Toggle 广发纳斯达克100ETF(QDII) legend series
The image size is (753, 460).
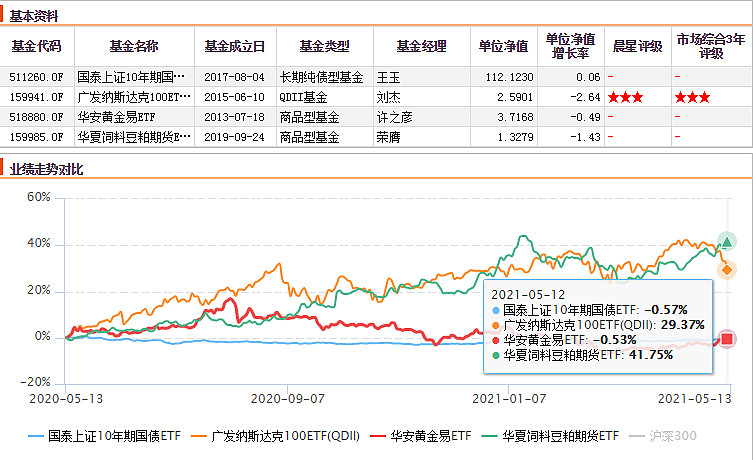pyautogui.click(x=275, y=436)
